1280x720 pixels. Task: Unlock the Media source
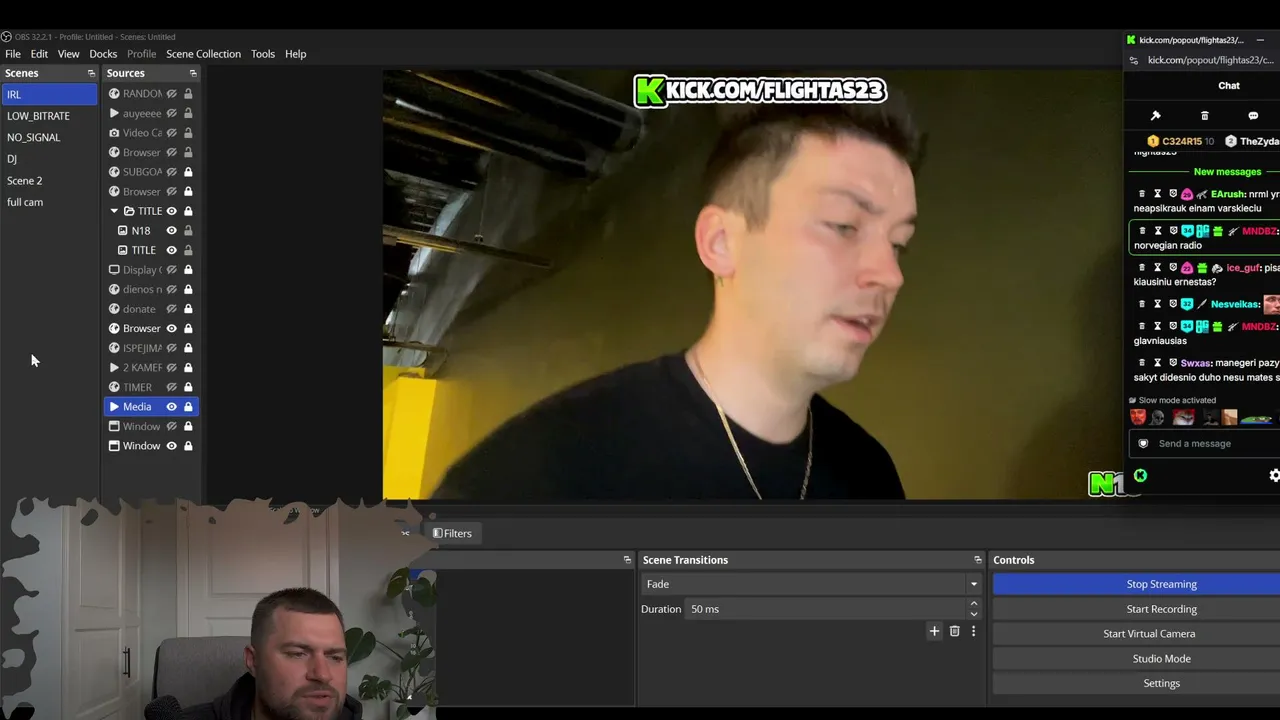click(x=188, y=407)
